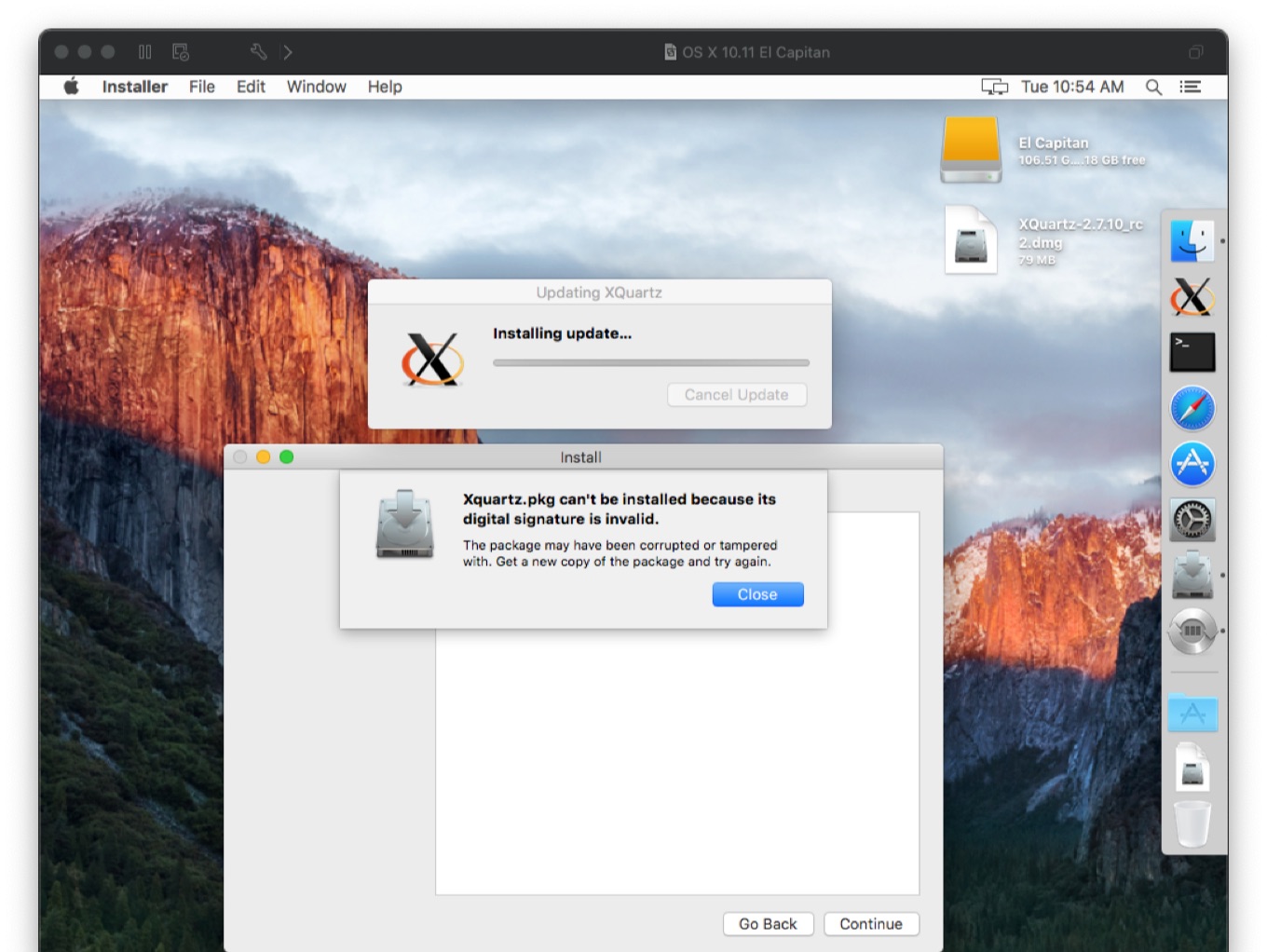Select the El Capitan drive icon
Image resolution: width=1267 pixels, height=952 pixels.
click(971, 149)
